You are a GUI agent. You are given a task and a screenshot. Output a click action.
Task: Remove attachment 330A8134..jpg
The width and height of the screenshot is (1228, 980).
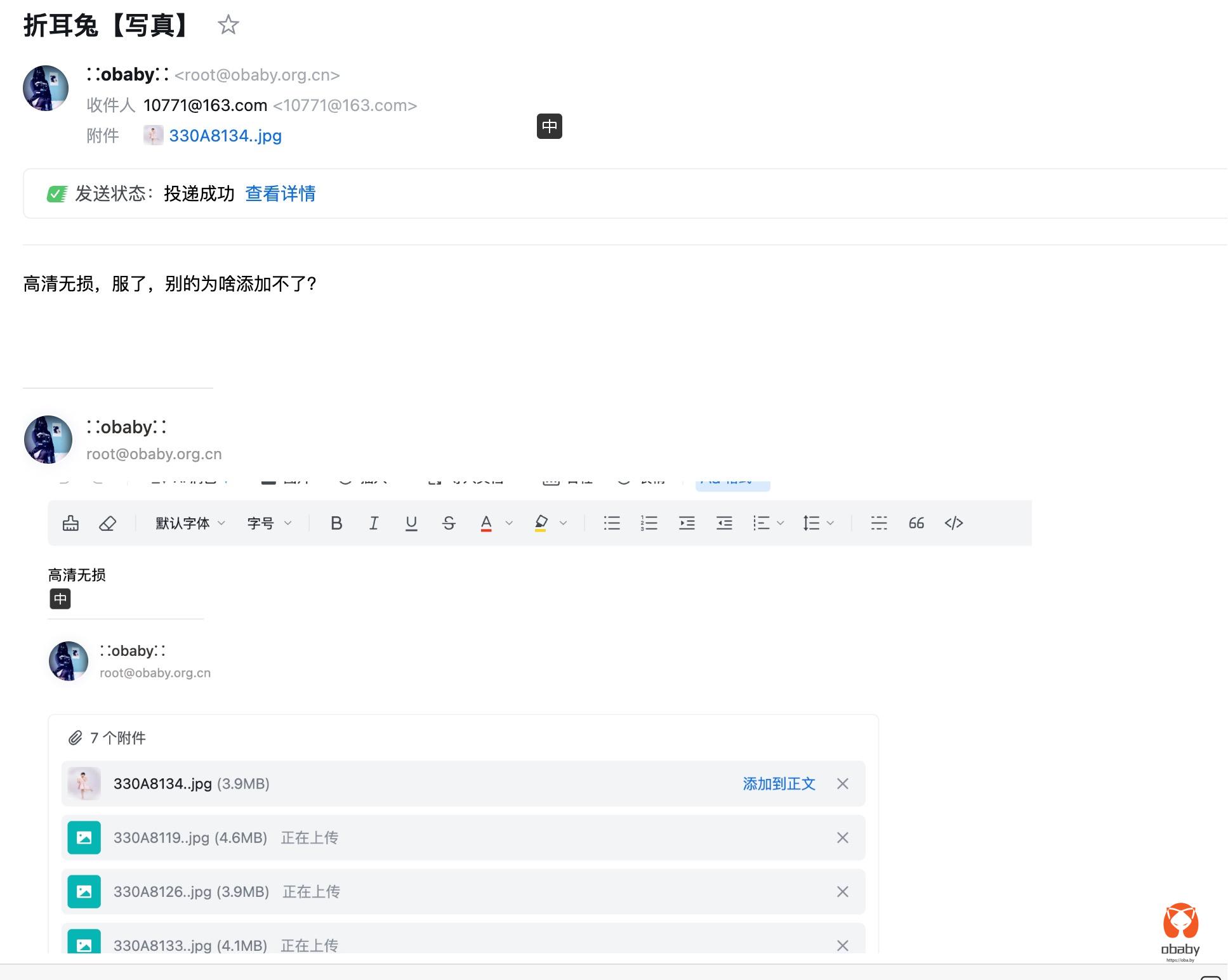[843, 784]
